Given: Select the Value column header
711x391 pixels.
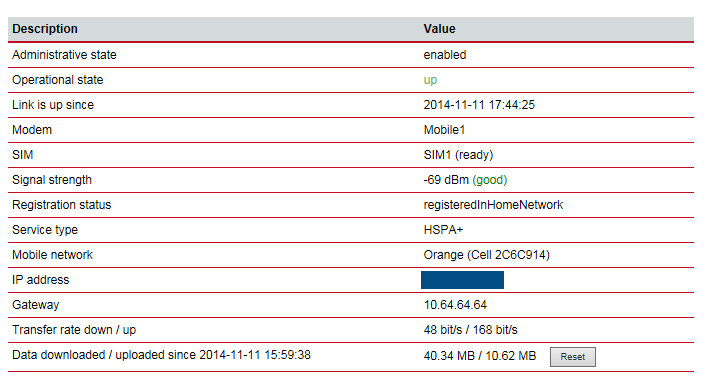Looking at the screenshot, I should point(439,29).
